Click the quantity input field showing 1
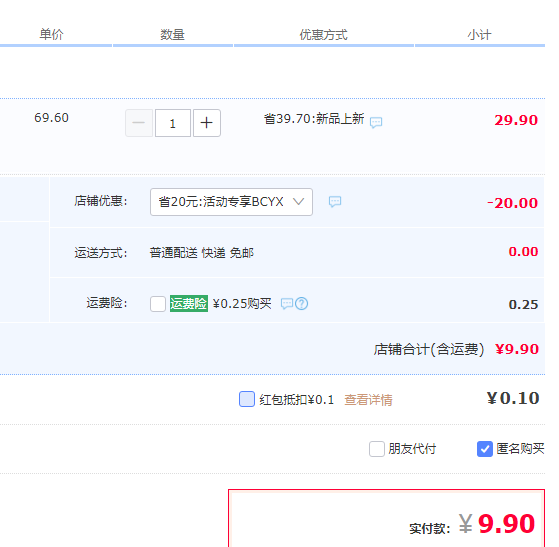 coord(173,123)
